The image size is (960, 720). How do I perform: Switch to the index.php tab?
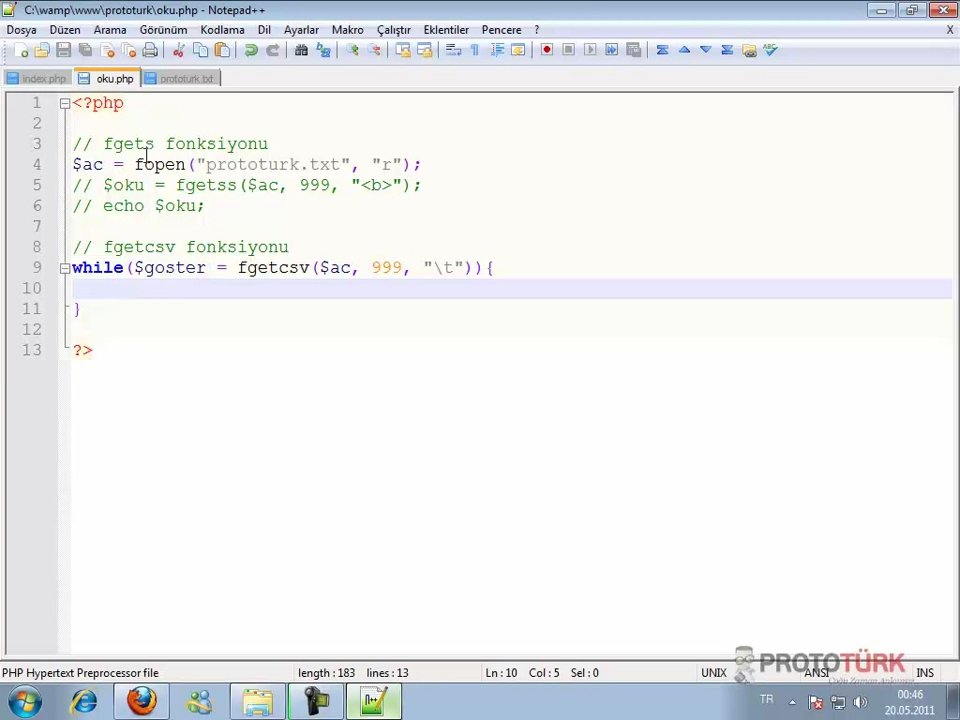(36, 78)
